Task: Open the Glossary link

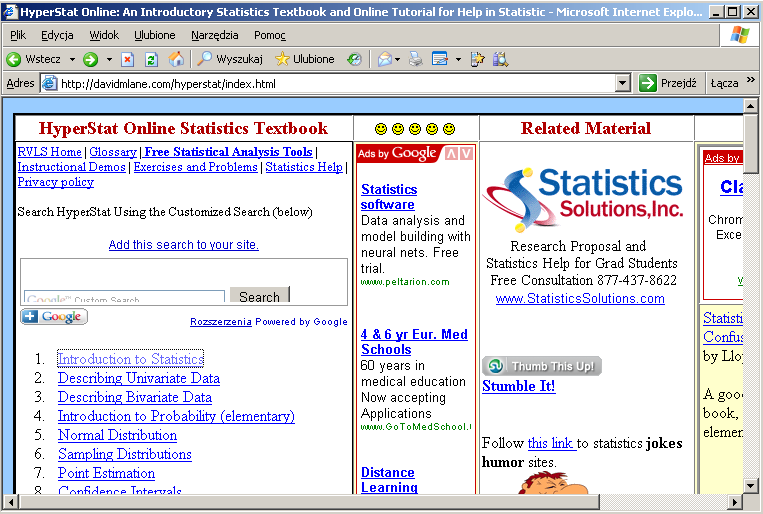Action: (113, 152)
